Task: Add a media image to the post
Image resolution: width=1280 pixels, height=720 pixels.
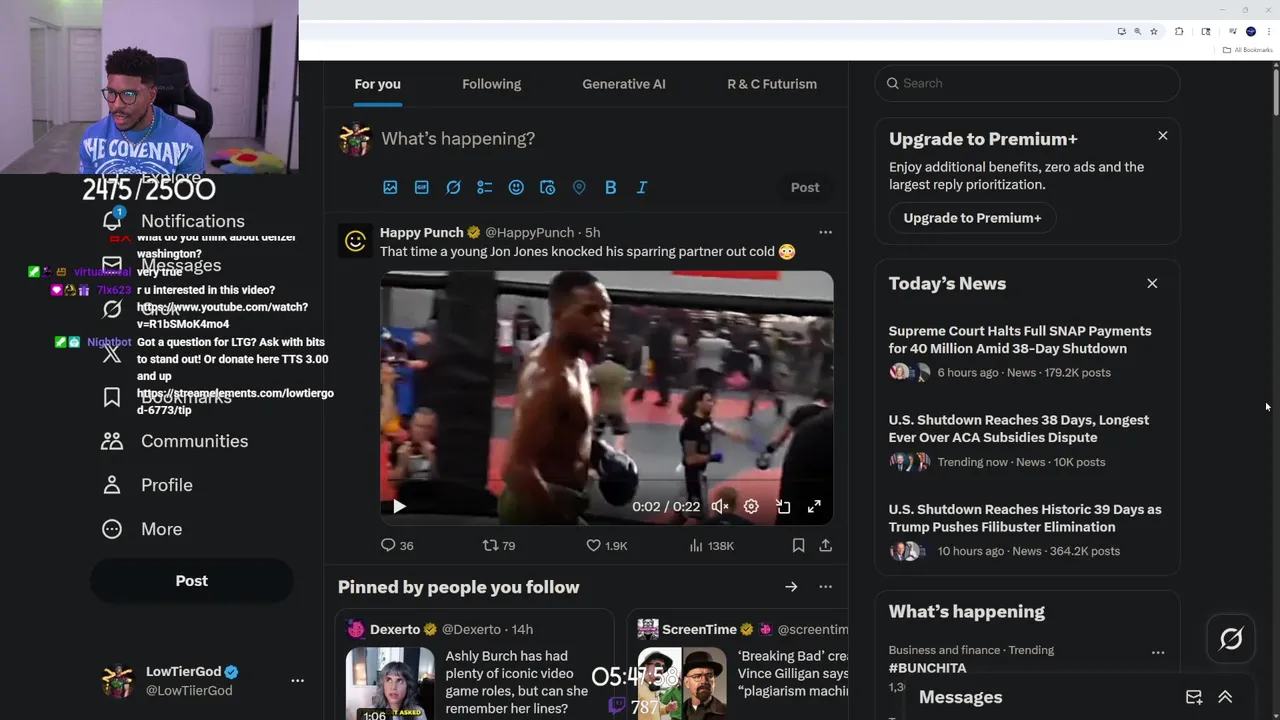Action: [x=390, y=187]
